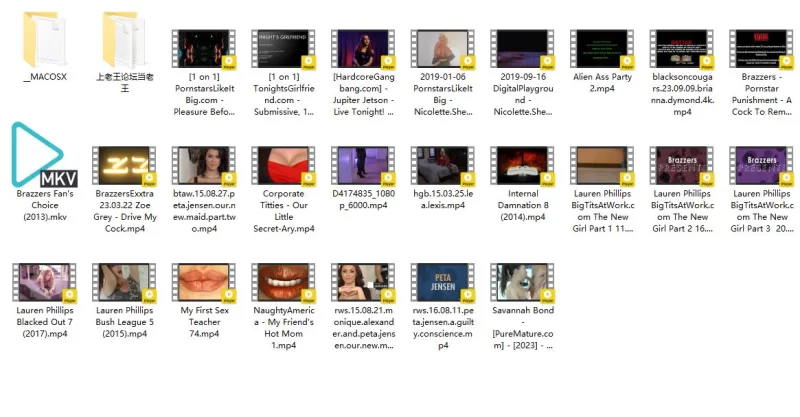Viewport: 800px width, 417px height.
Task: Select the rws.16.08.11 a.guilty.conscience.mp4 file
Action: tap(443, 283)
